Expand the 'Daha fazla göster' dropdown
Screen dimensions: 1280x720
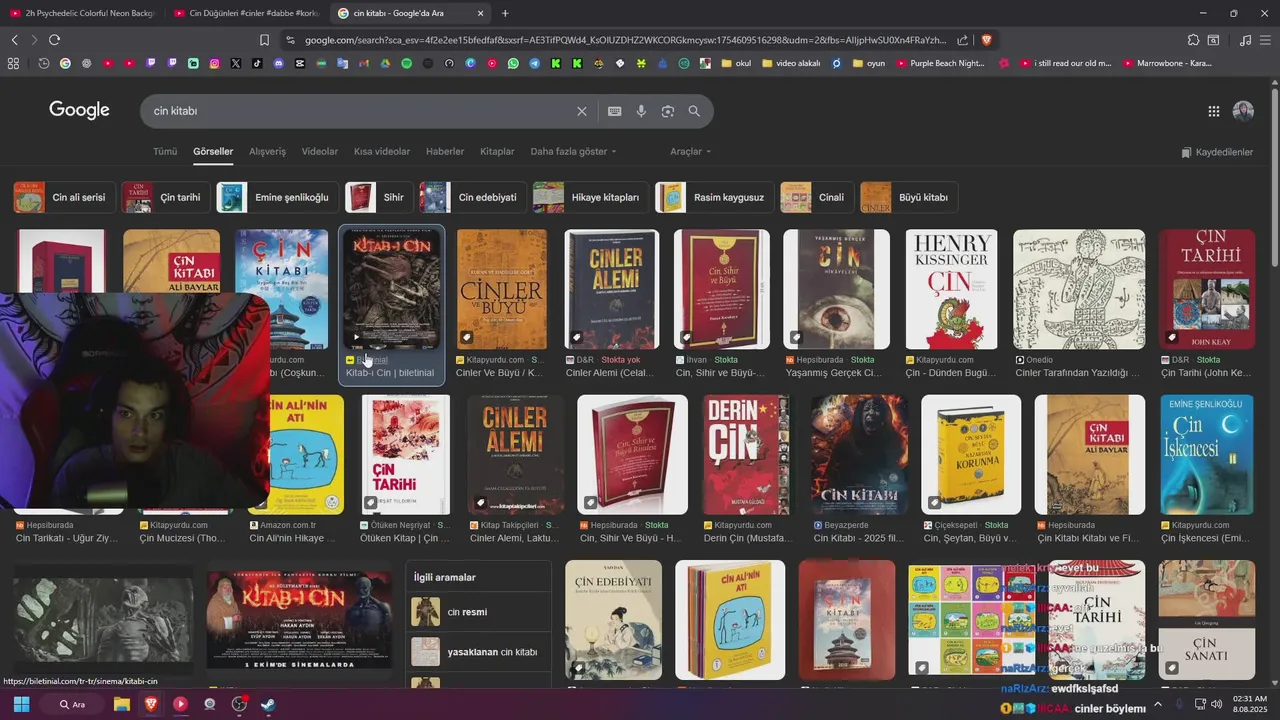click(x=573, y=152)
